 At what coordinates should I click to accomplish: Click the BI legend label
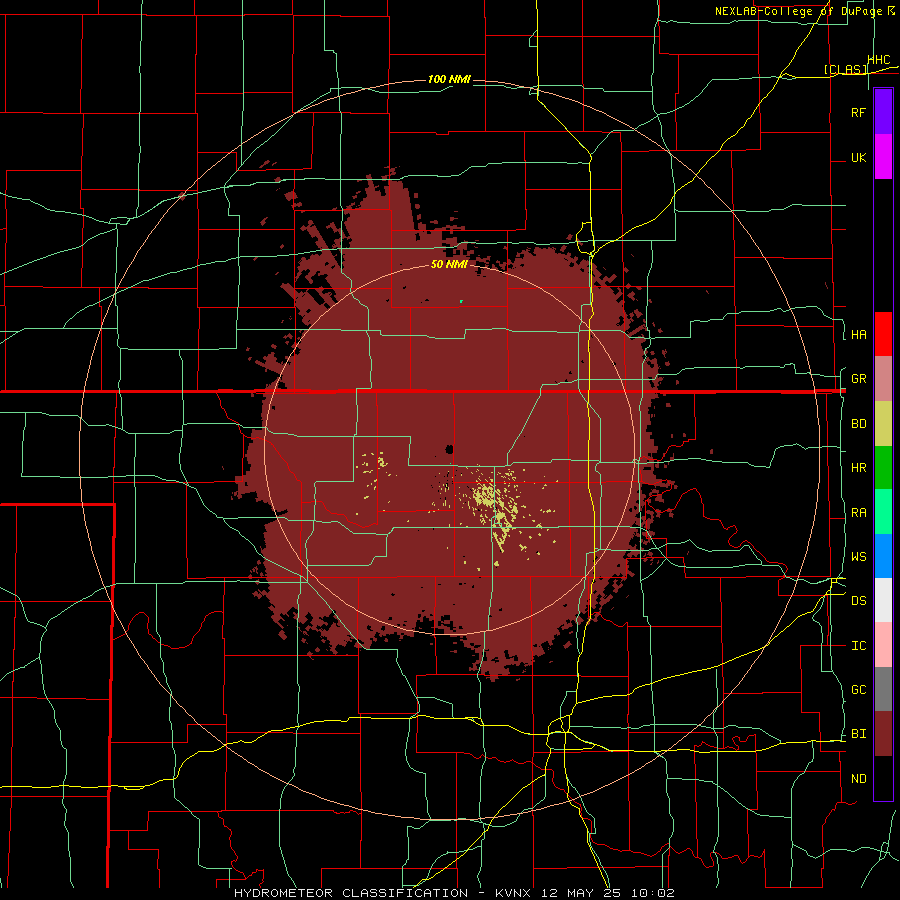858,734
